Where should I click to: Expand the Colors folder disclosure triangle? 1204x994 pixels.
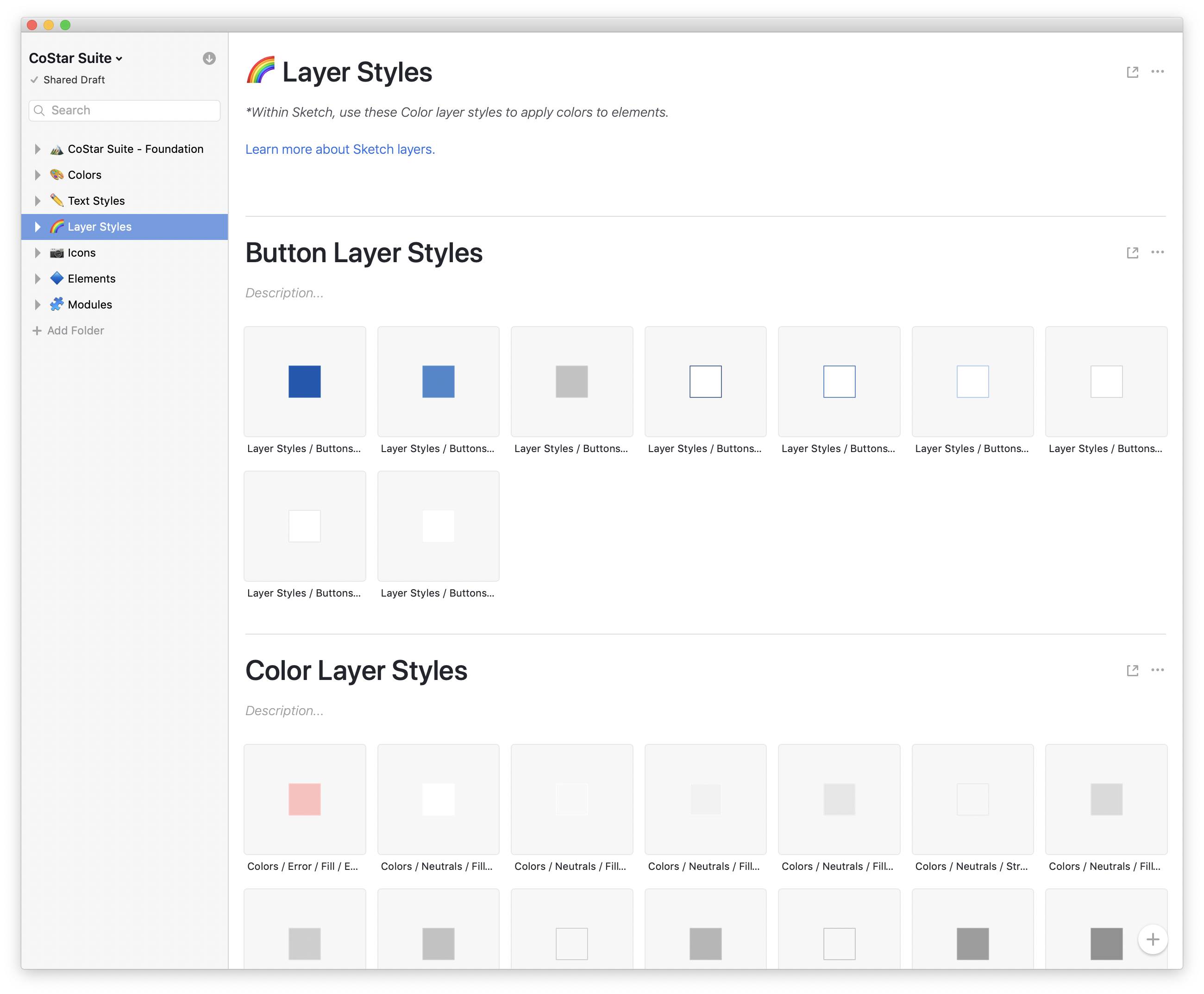(38, 175)
